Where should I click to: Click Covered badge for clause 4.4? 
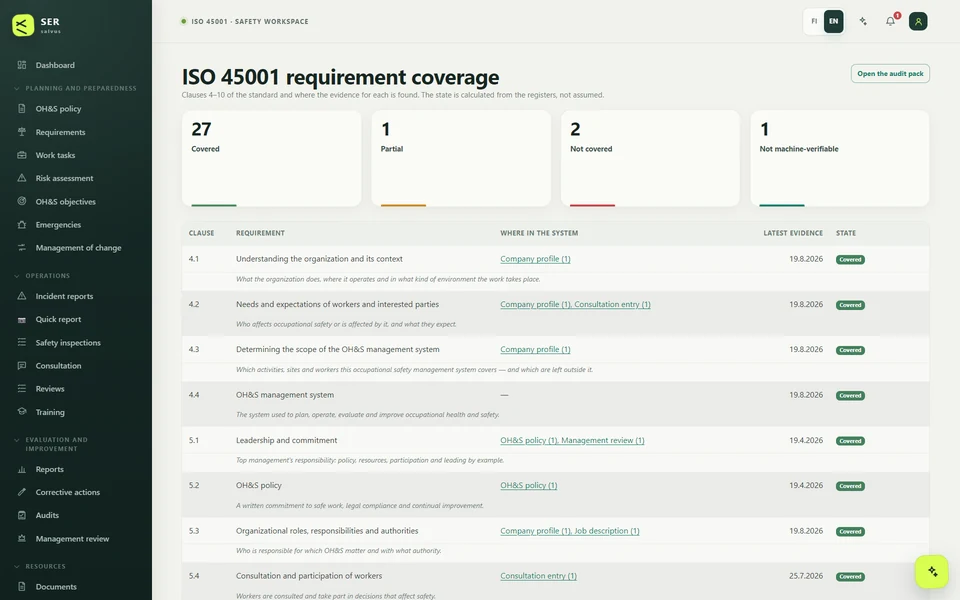pos(850,396)
